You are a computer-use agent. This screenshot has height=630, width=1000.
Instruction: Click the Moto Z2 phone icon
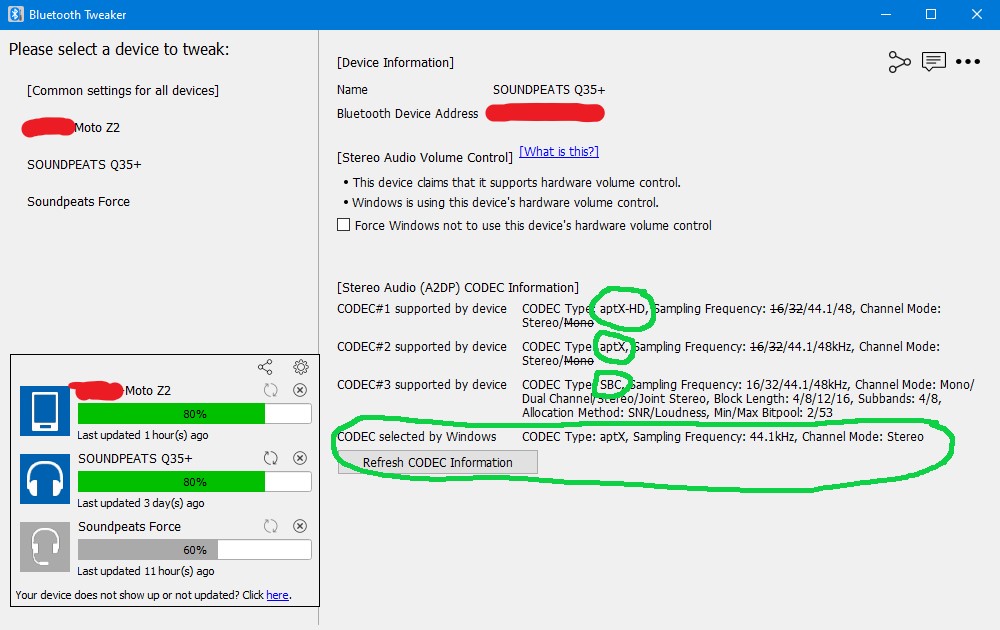click(x=45, y=411)
